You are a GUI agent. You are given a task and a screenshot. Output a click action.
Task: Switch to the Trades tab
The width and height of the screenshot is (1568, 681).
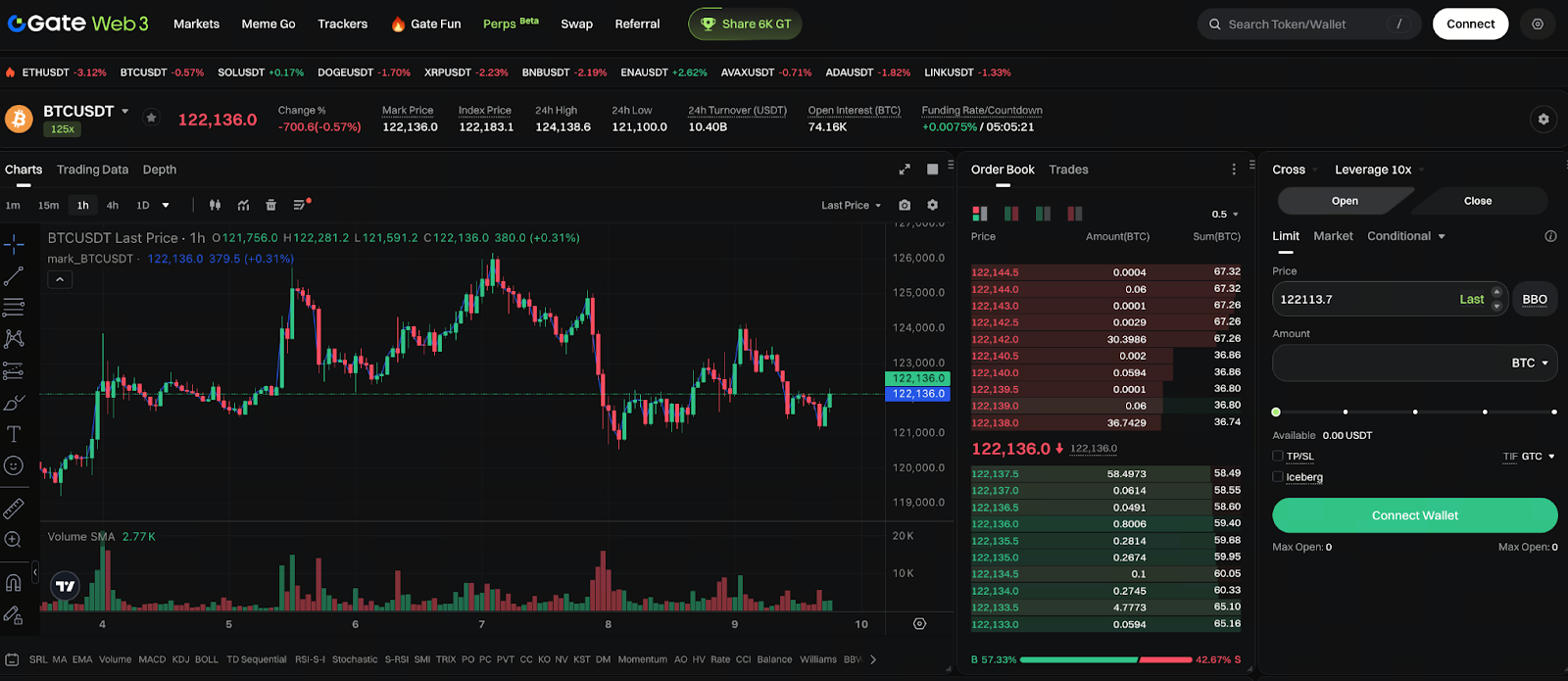click(x=1068, y=170)
